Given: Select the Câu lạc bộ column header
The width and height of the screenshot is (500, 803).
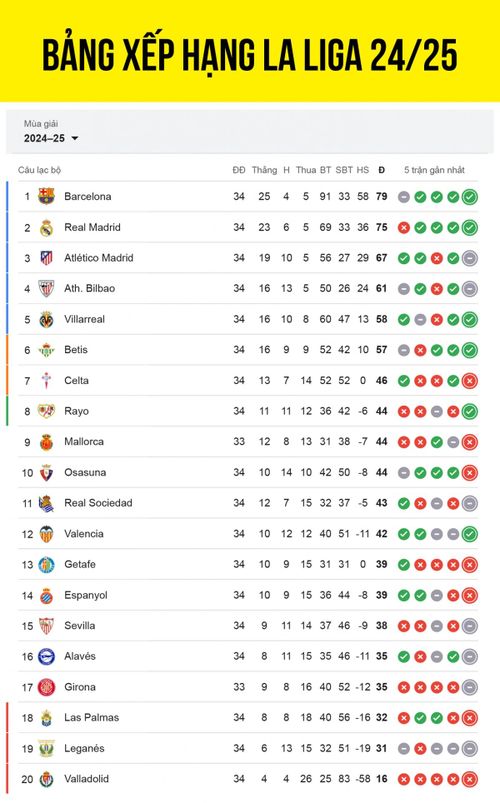Looking at the screenshot, I should [39, 170].
